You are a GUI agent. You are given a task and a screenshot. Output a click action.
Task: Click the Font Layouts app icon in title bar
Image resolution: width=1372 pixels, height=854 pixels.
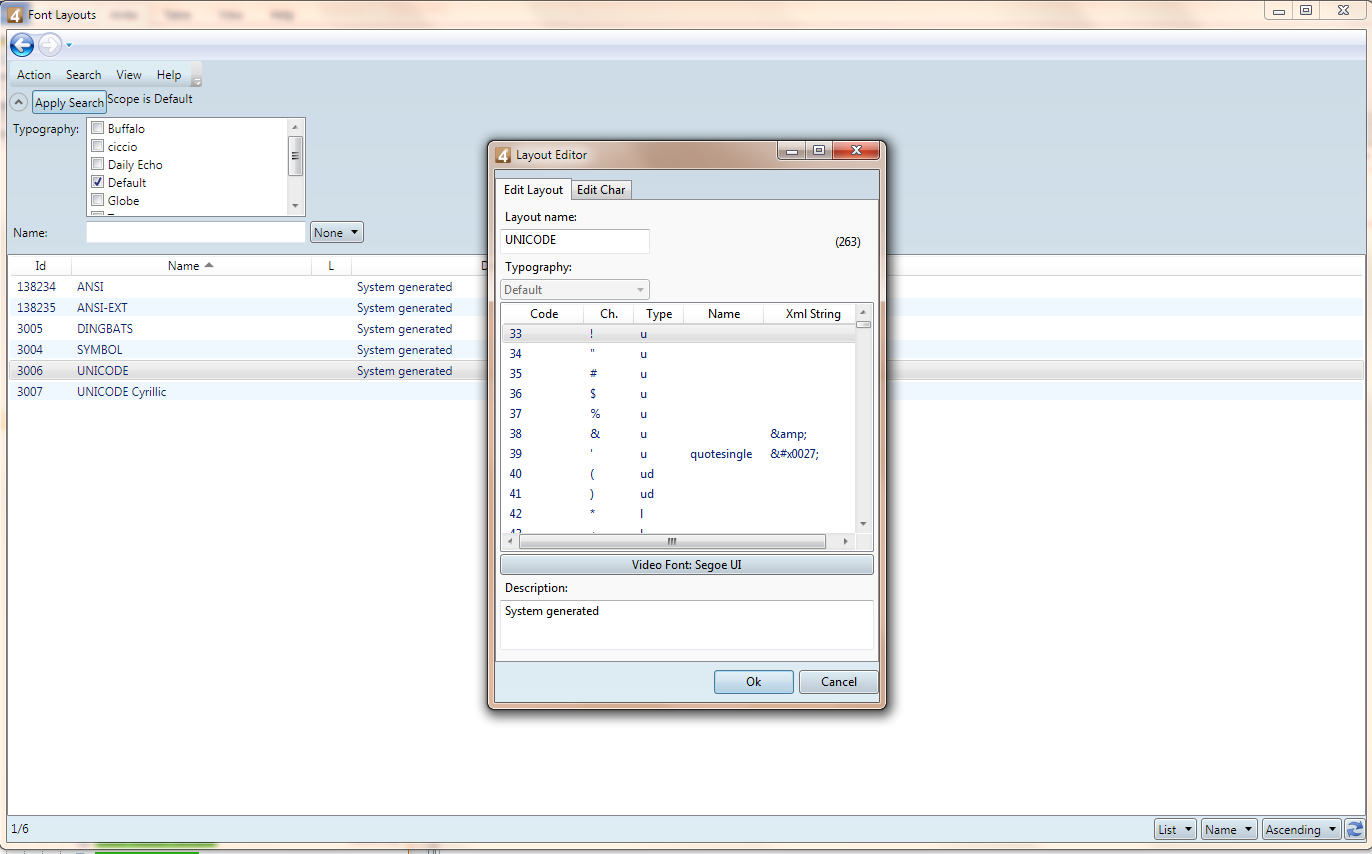(15, 15)
